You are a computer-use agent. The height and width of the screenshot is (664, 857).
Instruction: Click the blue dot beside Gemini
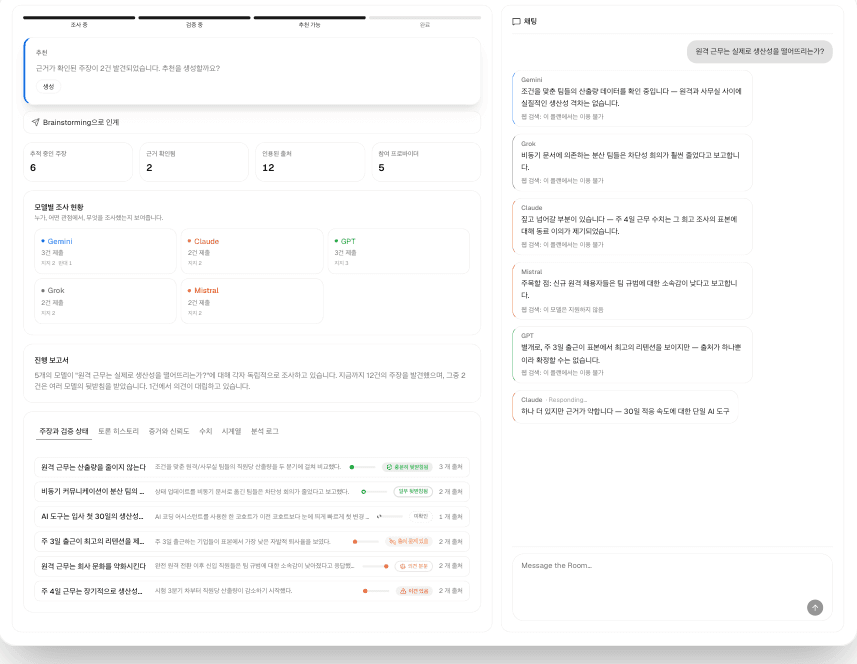43,241
